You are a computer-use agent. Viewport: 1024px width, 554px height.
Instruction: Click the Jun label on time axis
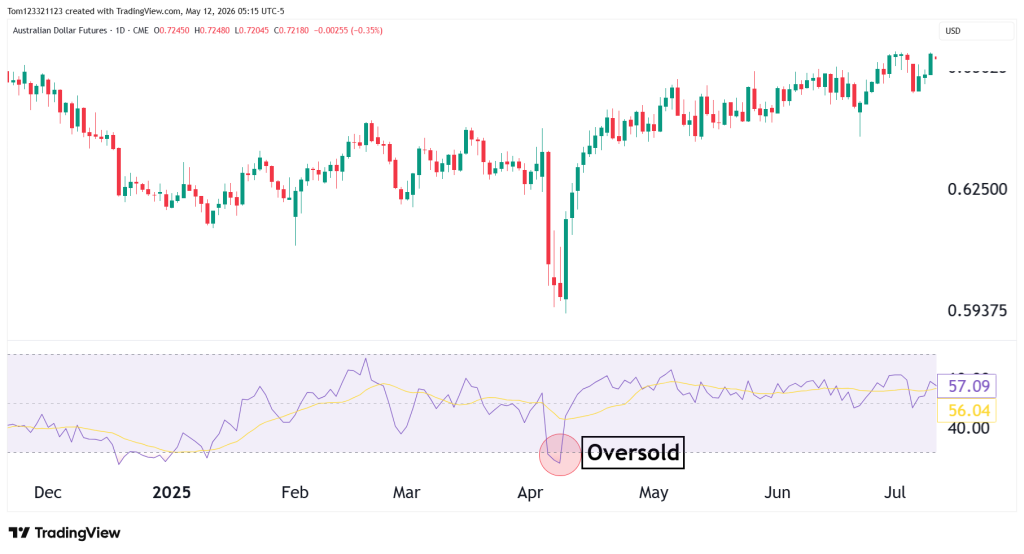coord(777,493)
